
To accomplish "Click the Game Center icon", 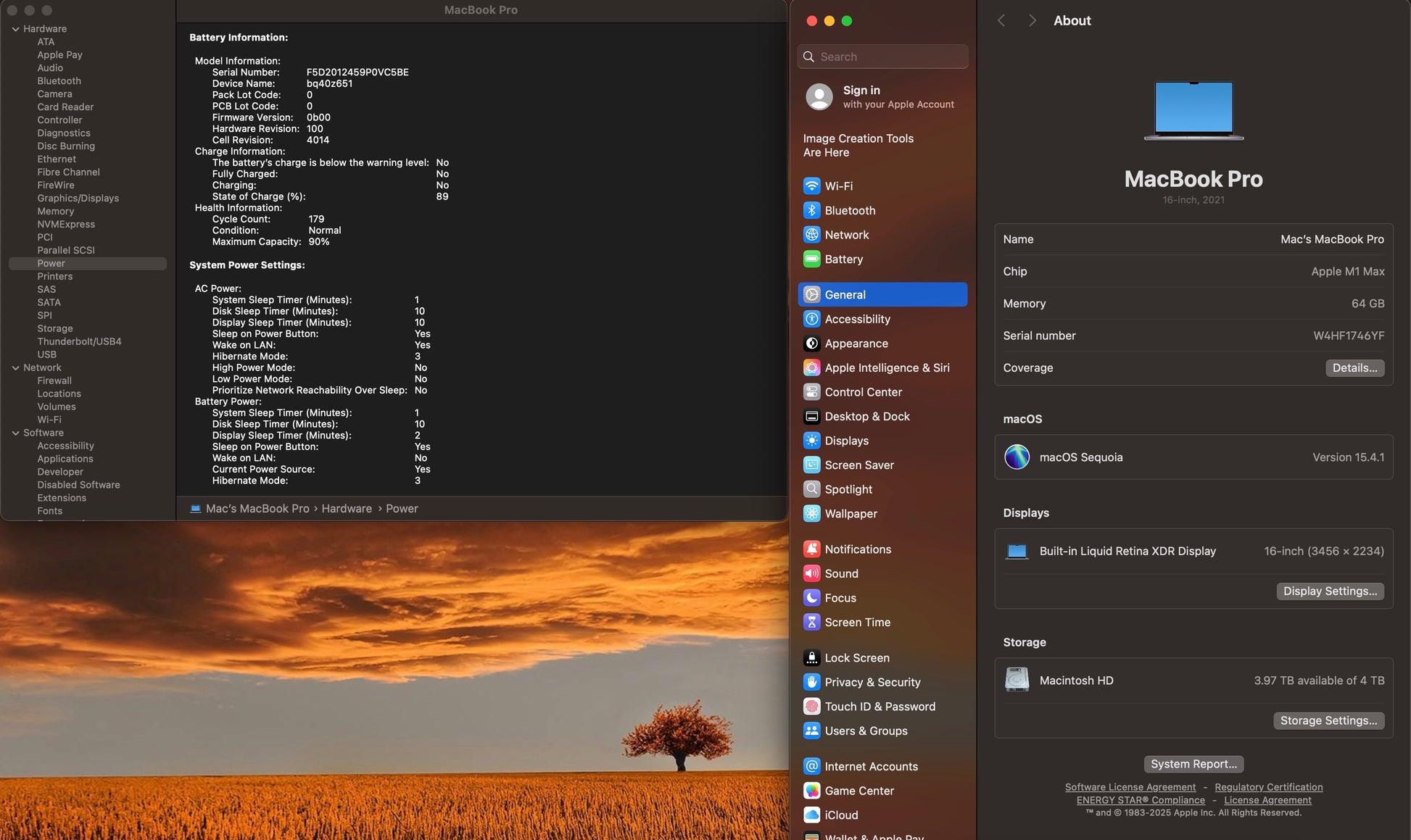I will (x=811, y=791).
